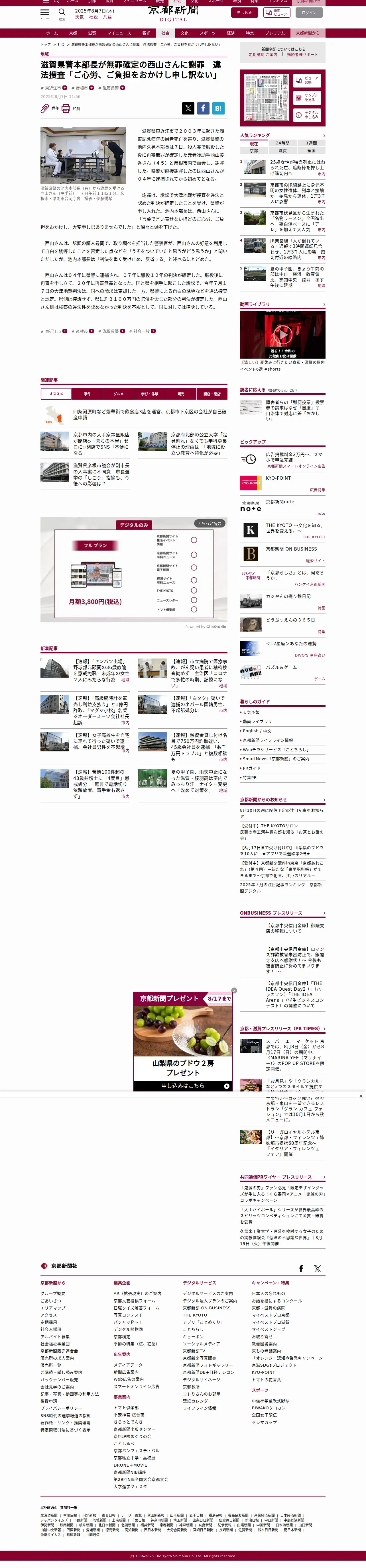Screen dimensions: 366x1568
Task: Click the 申し込み header button
Action: coord(244,12)
